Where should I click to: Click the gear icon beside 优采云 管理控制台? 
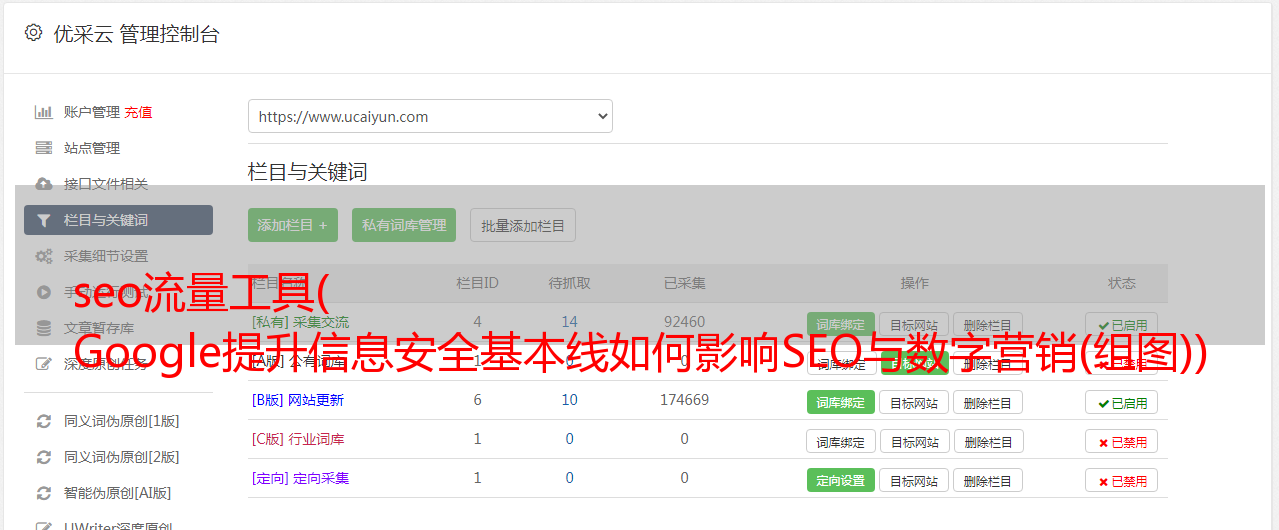(33, 33)
